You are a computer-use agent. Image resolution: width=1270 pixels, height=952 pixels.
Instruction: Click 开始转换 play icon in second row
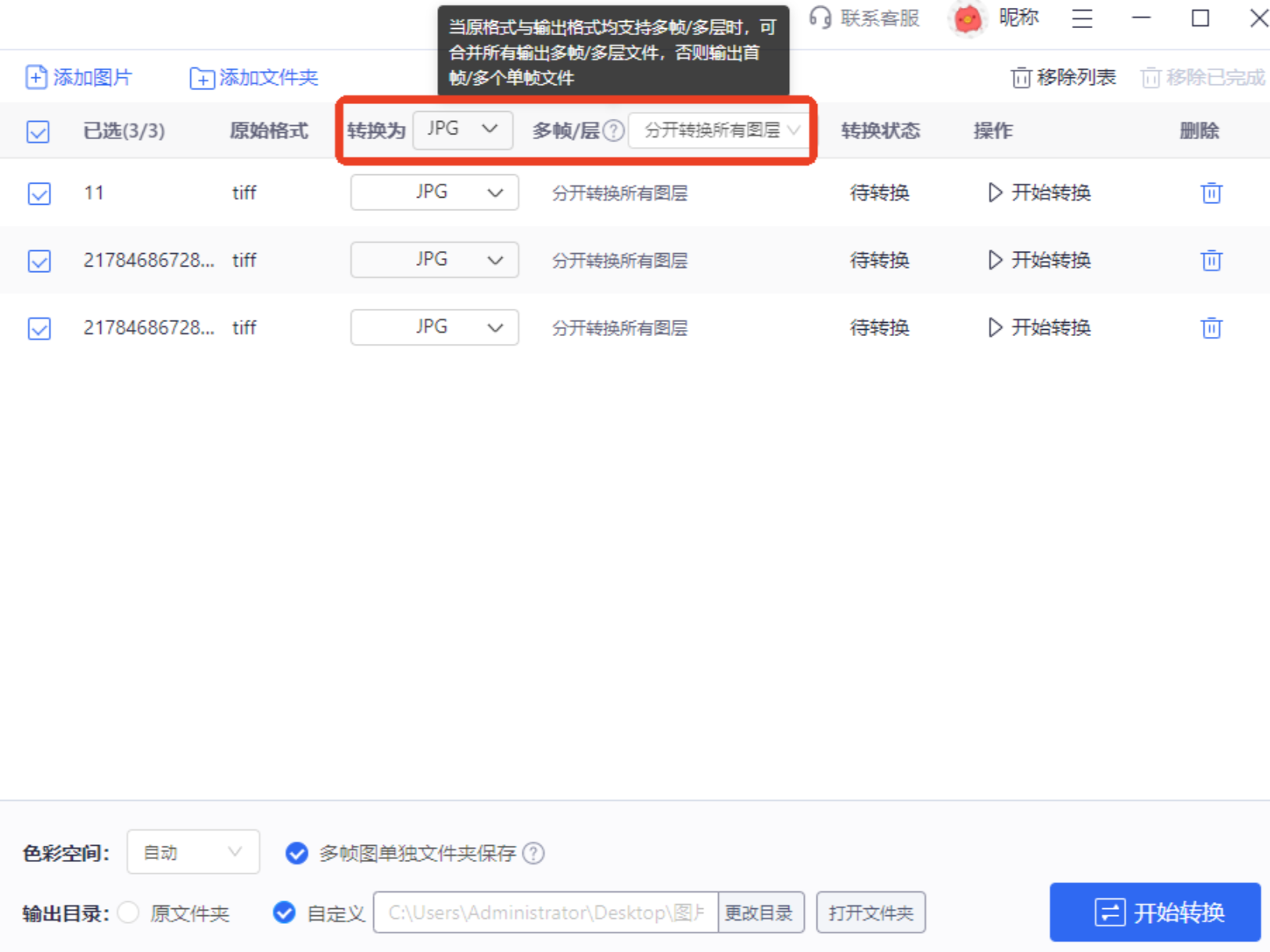pos(995,260)
